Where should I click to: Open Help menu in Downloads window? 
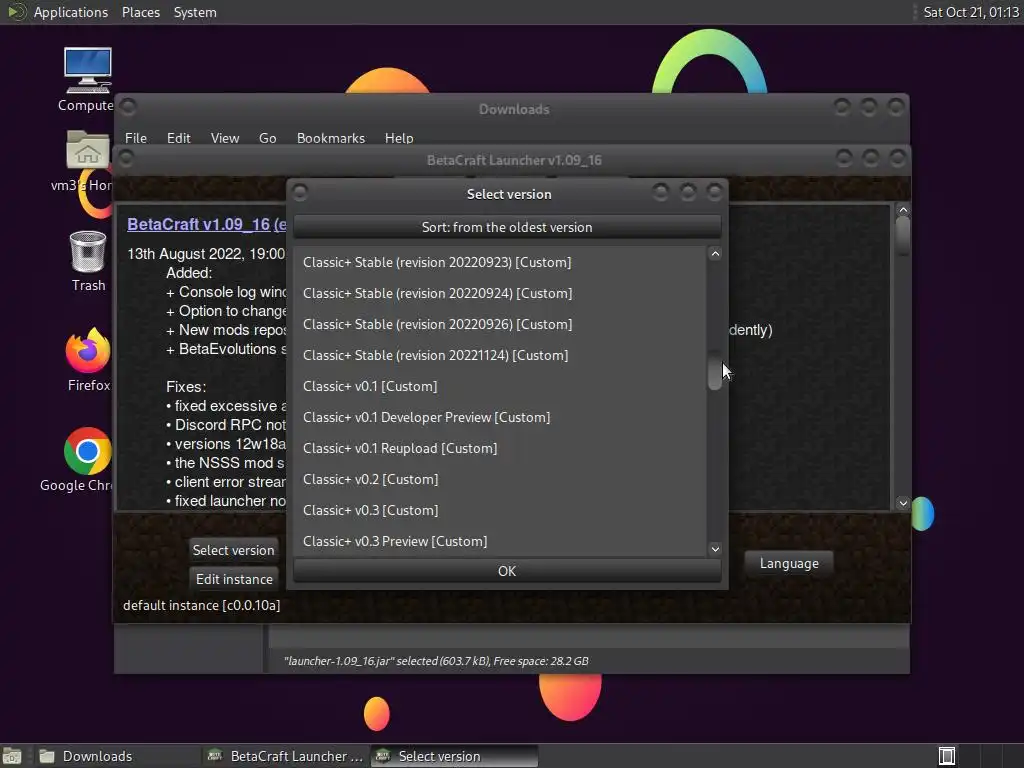pyautogui.click(x=399, y=138)
